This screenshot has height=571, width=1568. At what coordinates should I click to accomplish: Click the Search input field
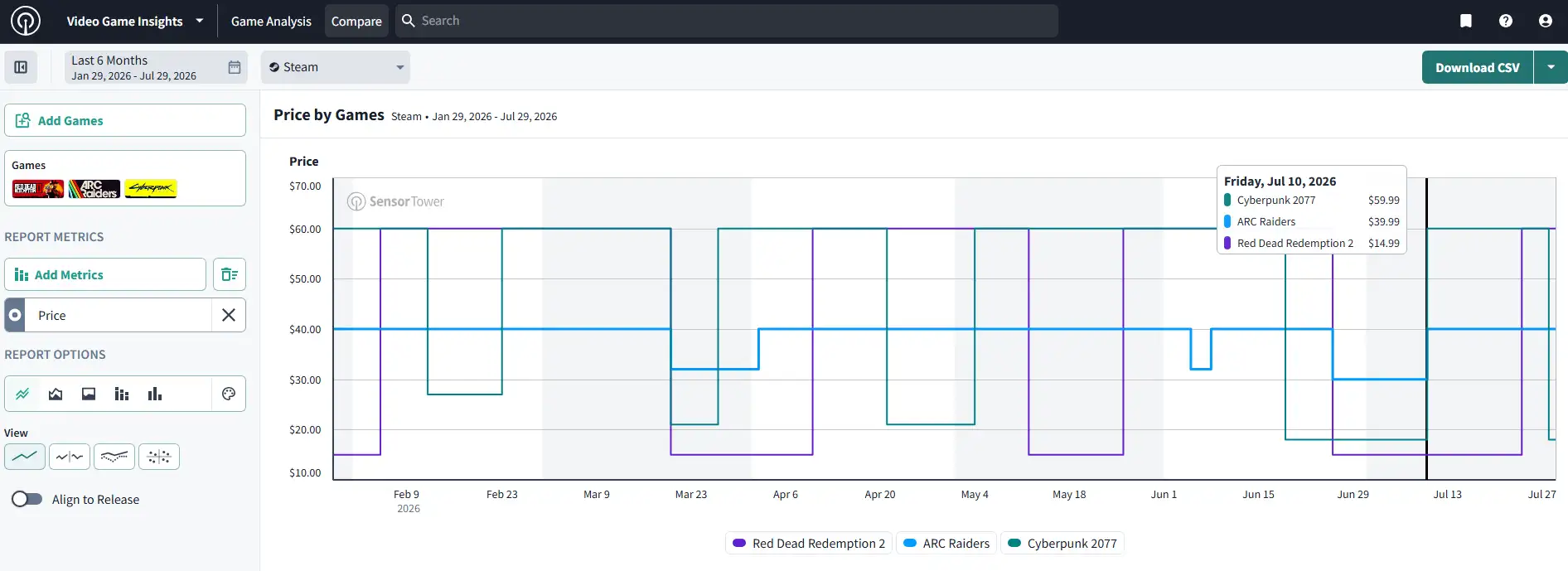[727, 21]
